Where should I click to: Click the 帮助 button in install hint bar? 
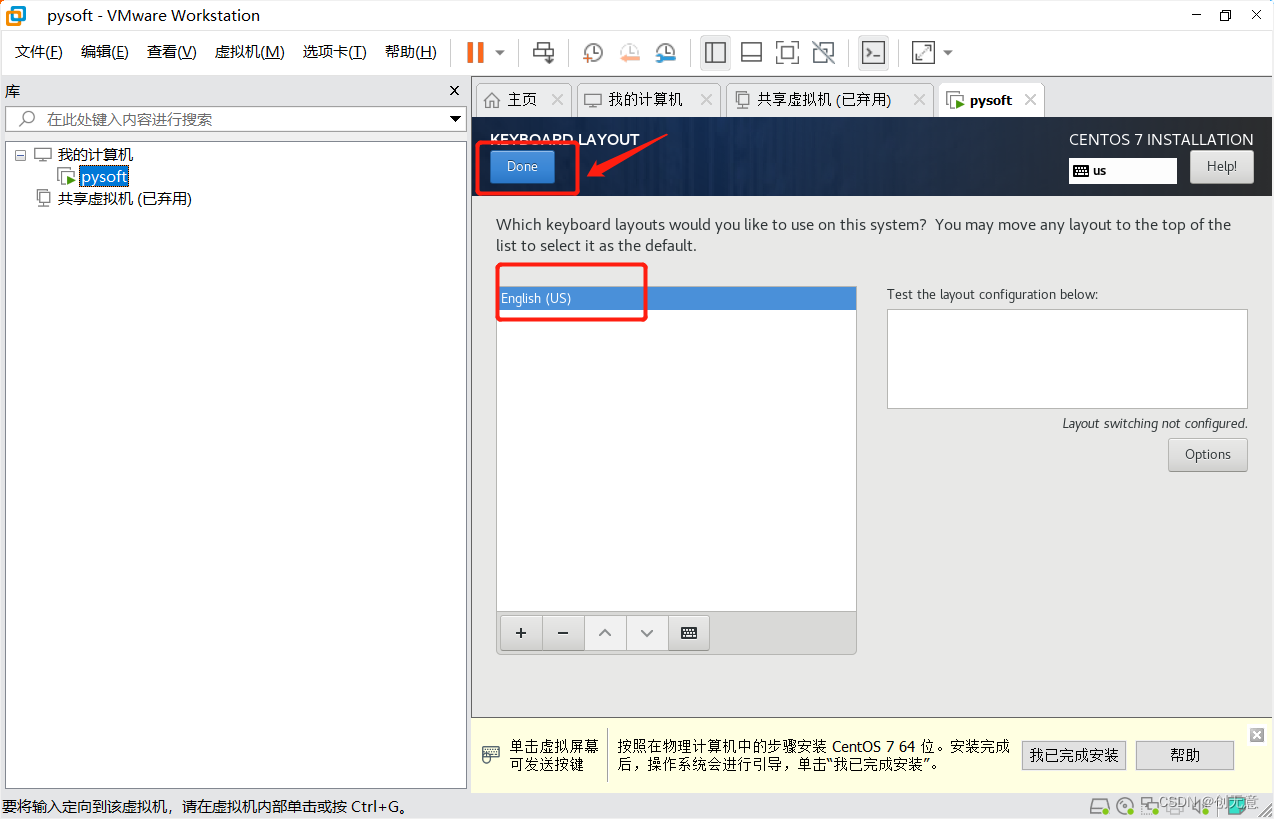coord(1185,755)
